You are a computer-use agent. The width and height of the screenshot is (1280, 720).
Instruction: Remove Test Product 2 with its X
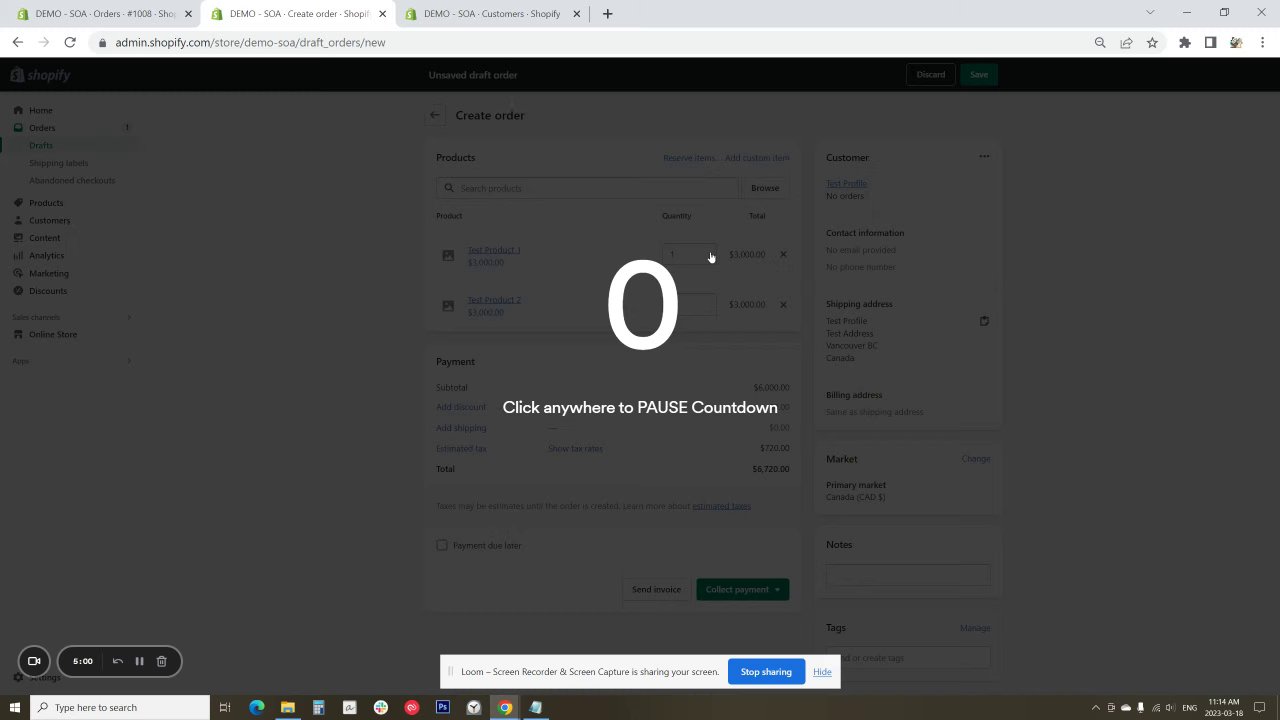(783, 304)
